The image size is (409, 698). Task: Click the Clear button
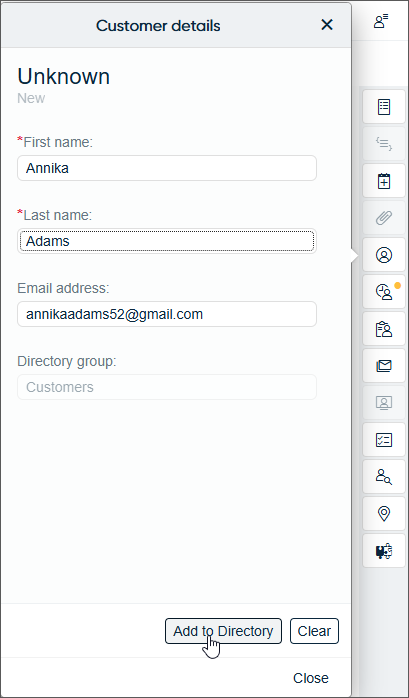314,631
